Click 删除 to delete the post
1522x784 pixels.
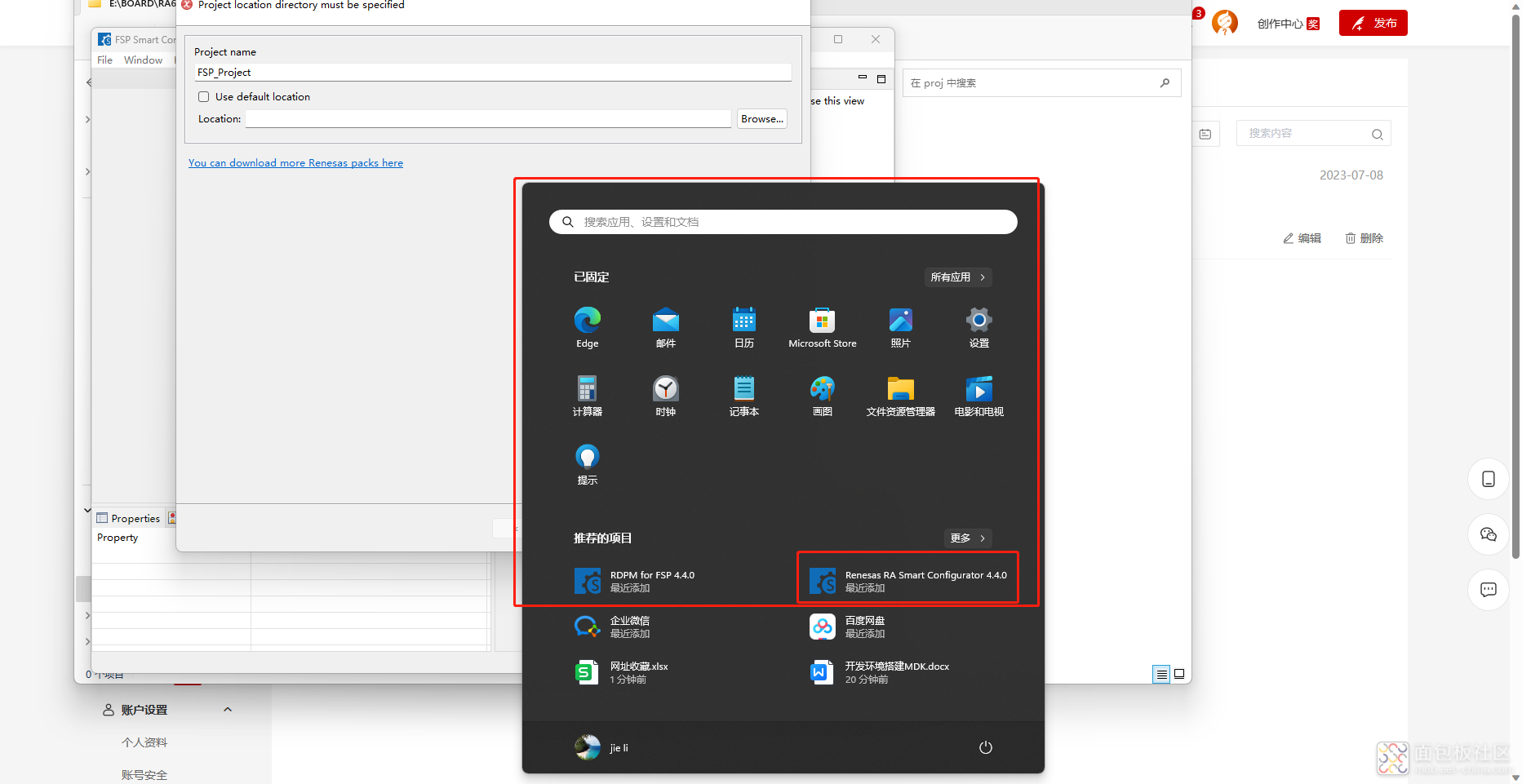point(1364,238)
